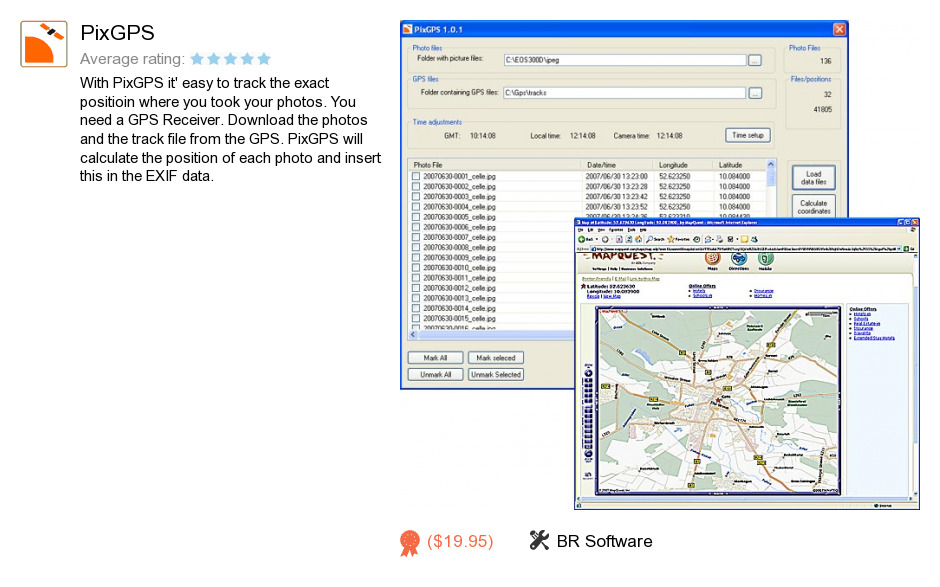The height and width of the screenshot is (587, 940).
Task: Browse for the folder with picture files
Action: (x=755, y=60)
